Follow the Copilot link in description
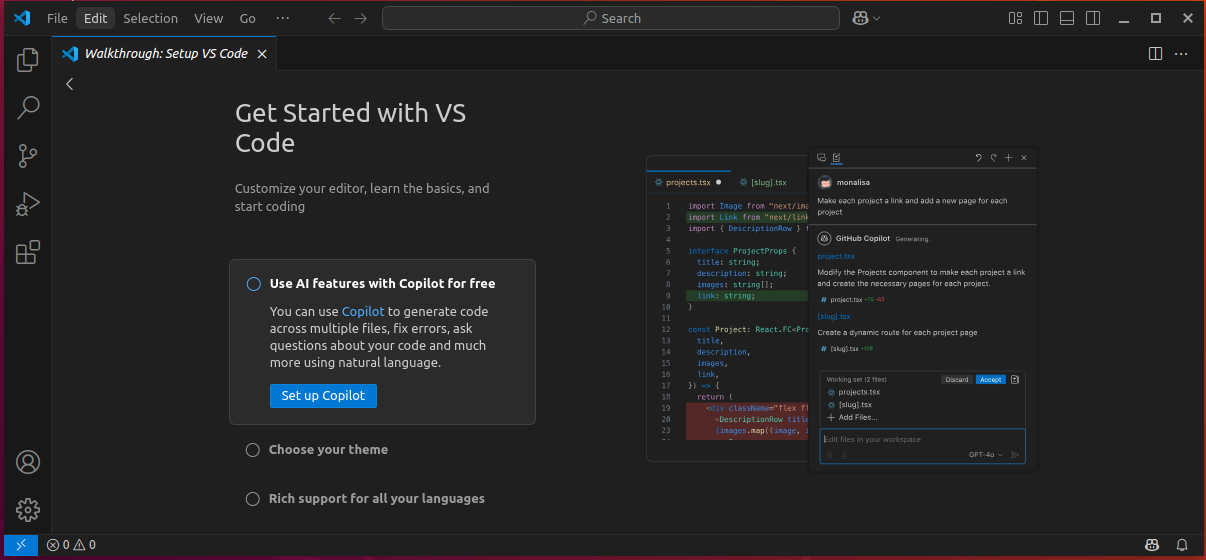The width and height of the screenshot is (1206, 560). point(363,312)
